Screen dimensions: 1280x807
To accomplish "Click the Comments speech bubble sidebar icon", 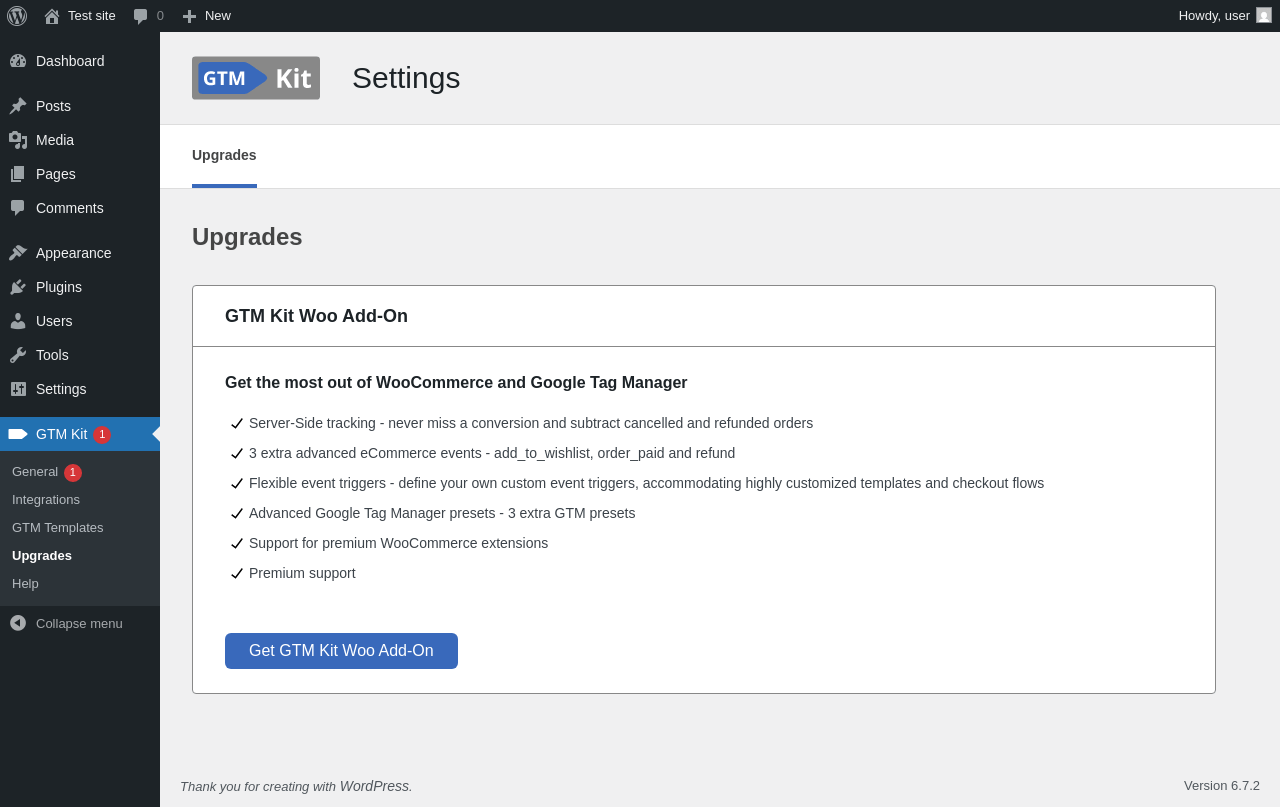I will [18, 208].
